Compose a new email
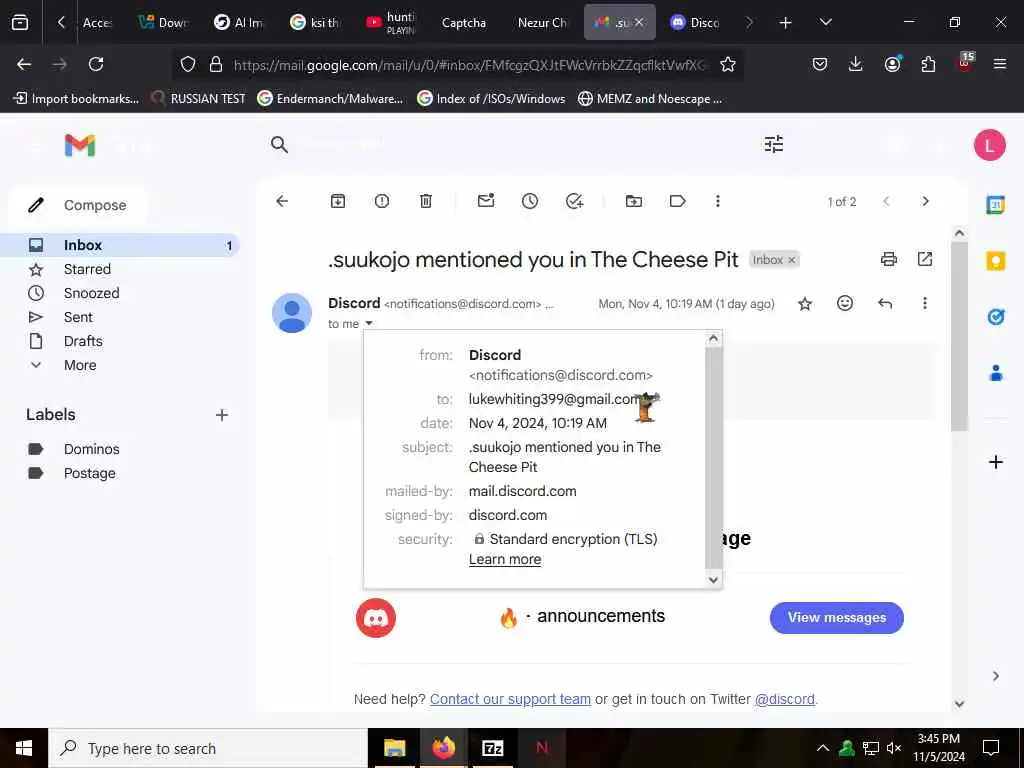The height and width of the screenshot is (768, 1024). [78, 205]
